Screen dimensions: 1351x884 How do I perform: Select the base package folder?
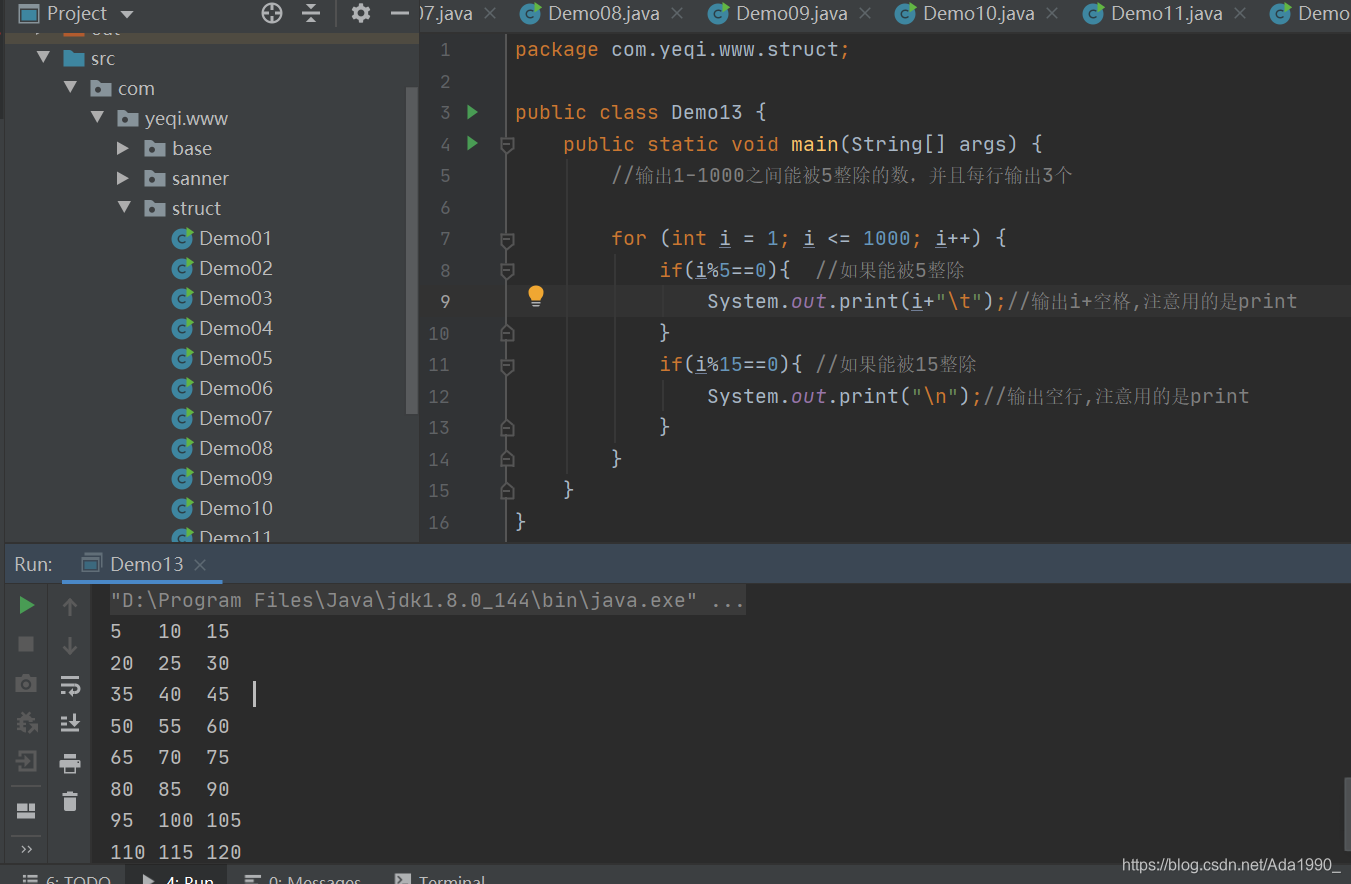click(178, 148)
